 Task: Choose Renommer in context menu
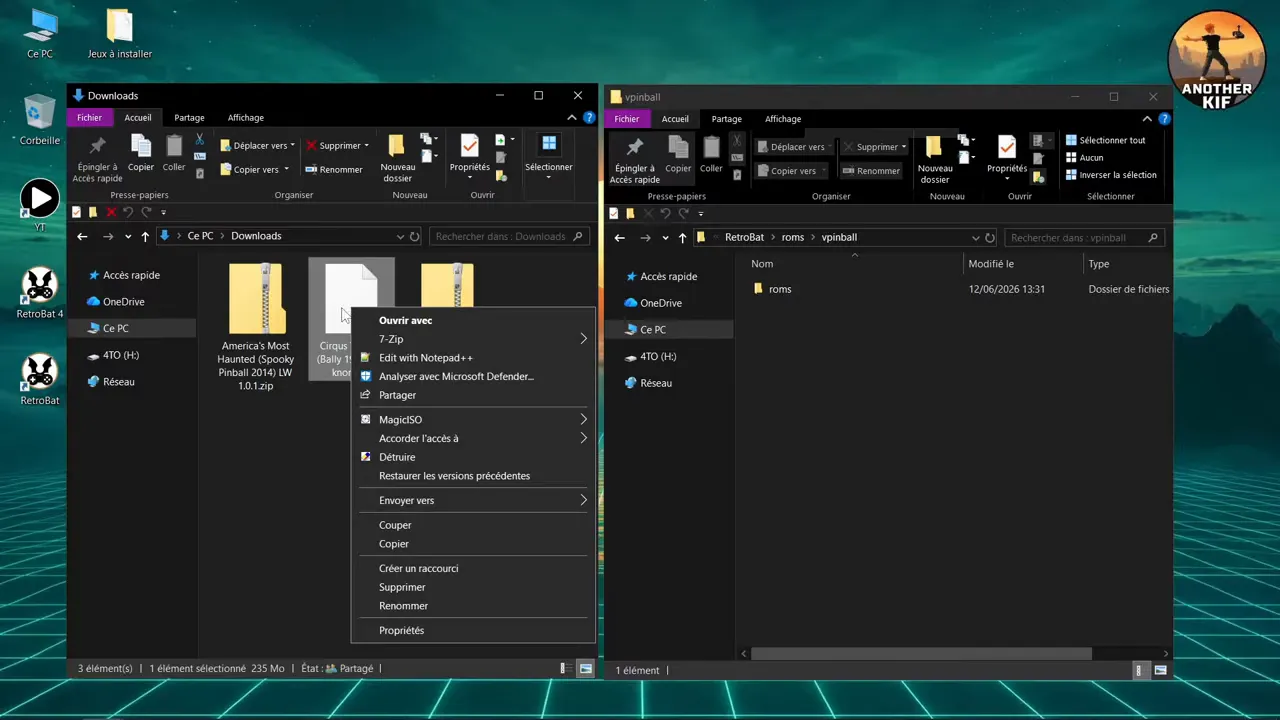click(x=473, y=606)
